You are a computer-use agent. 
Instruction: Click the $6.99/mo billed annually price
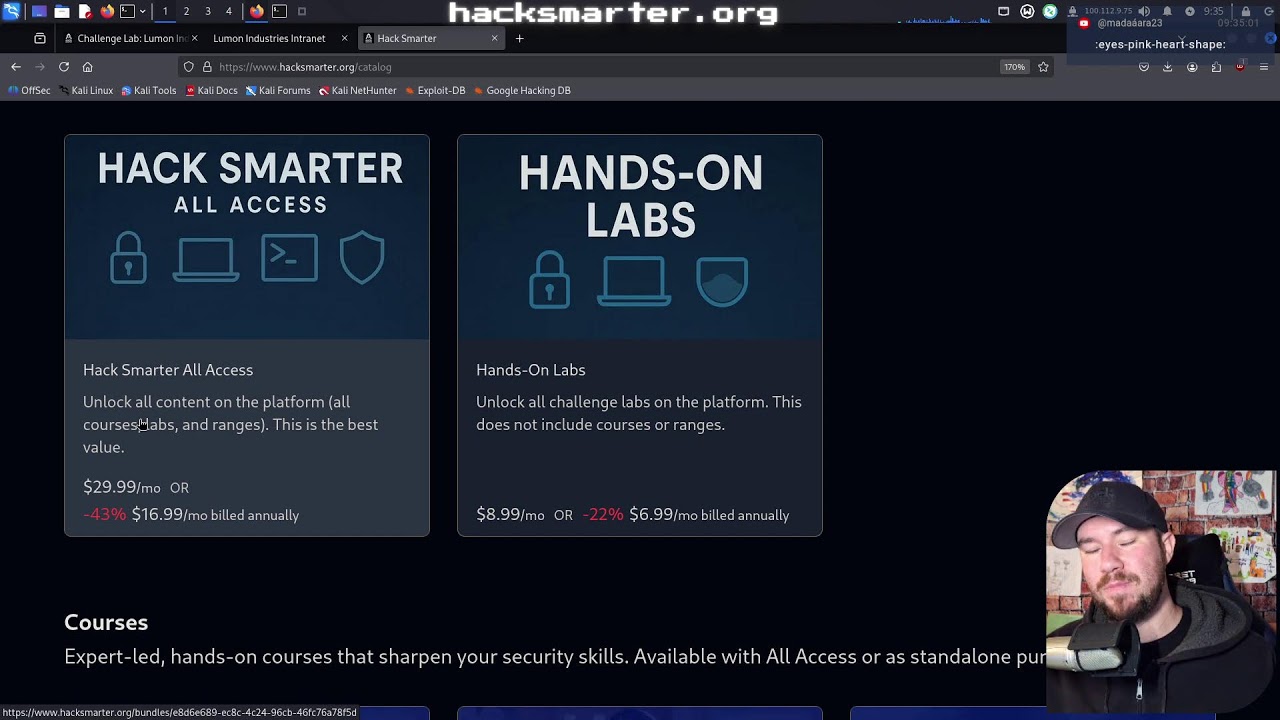pyautogui.click(x=709, y=514)
